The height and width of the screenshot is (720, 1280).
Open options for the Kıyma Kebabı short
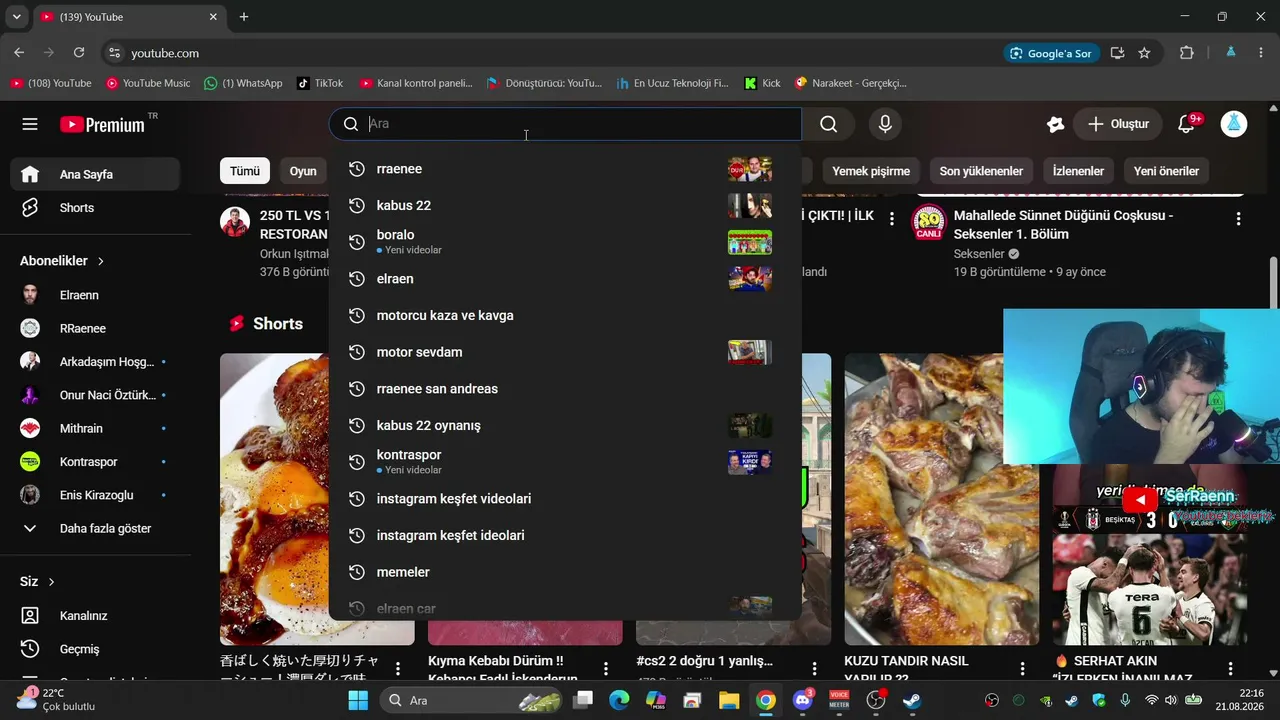pos(606,668)
